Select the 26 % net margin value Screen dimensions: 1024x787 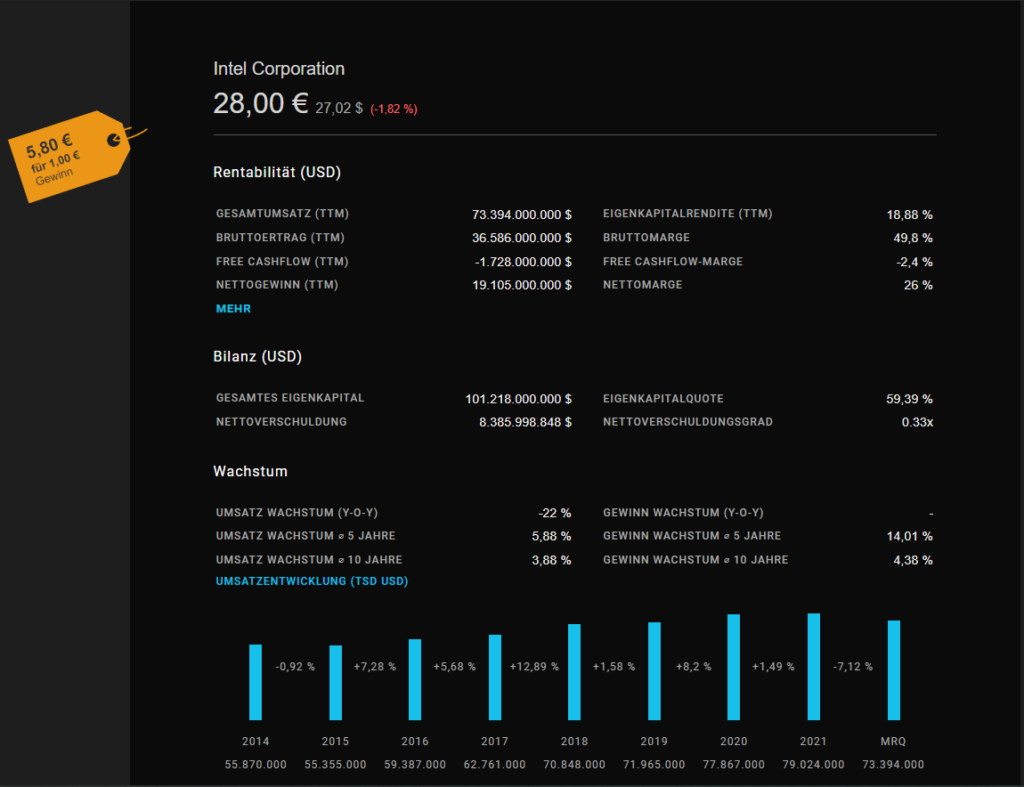coord(918,285)
